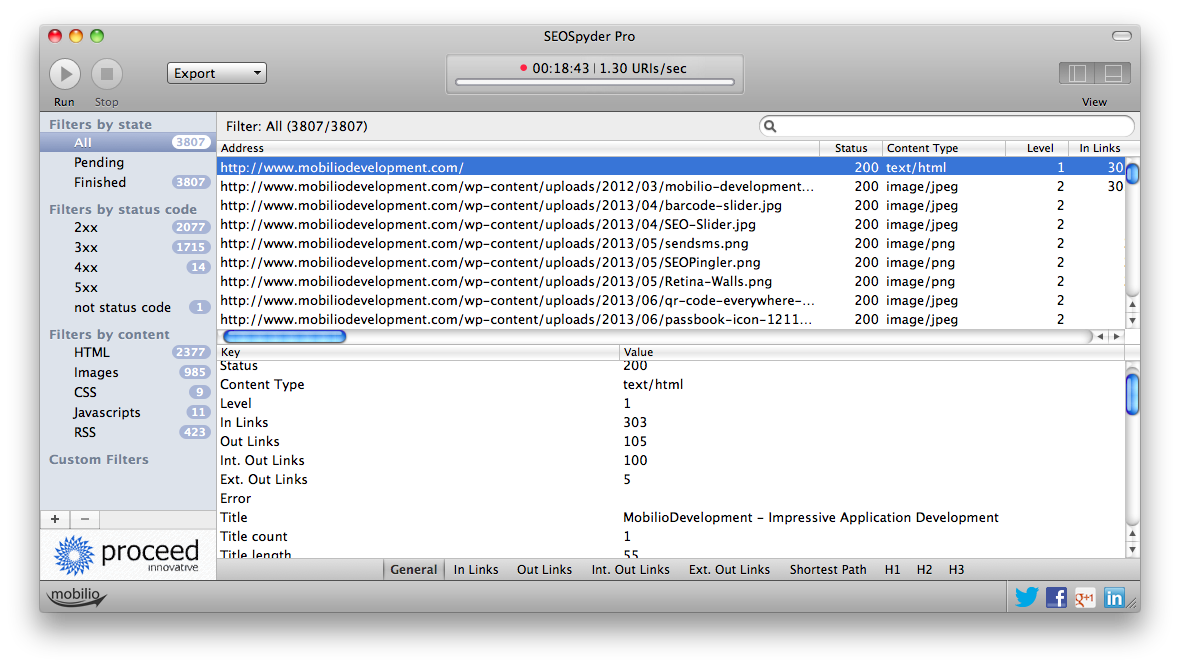Click the Key column header in details

coord(418,352)
